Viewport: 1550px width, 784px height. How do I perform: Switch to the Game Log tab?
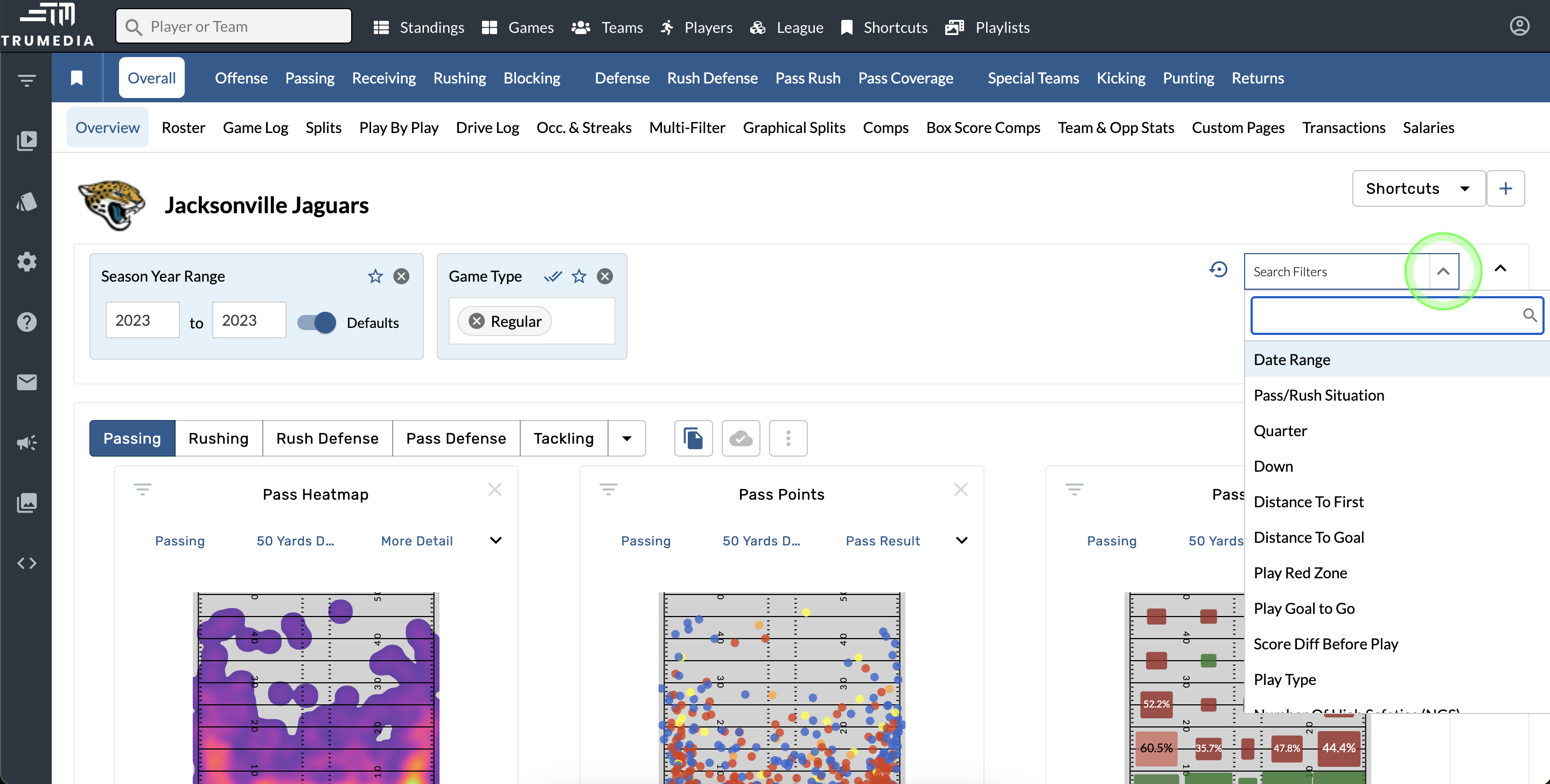[255, 128]
